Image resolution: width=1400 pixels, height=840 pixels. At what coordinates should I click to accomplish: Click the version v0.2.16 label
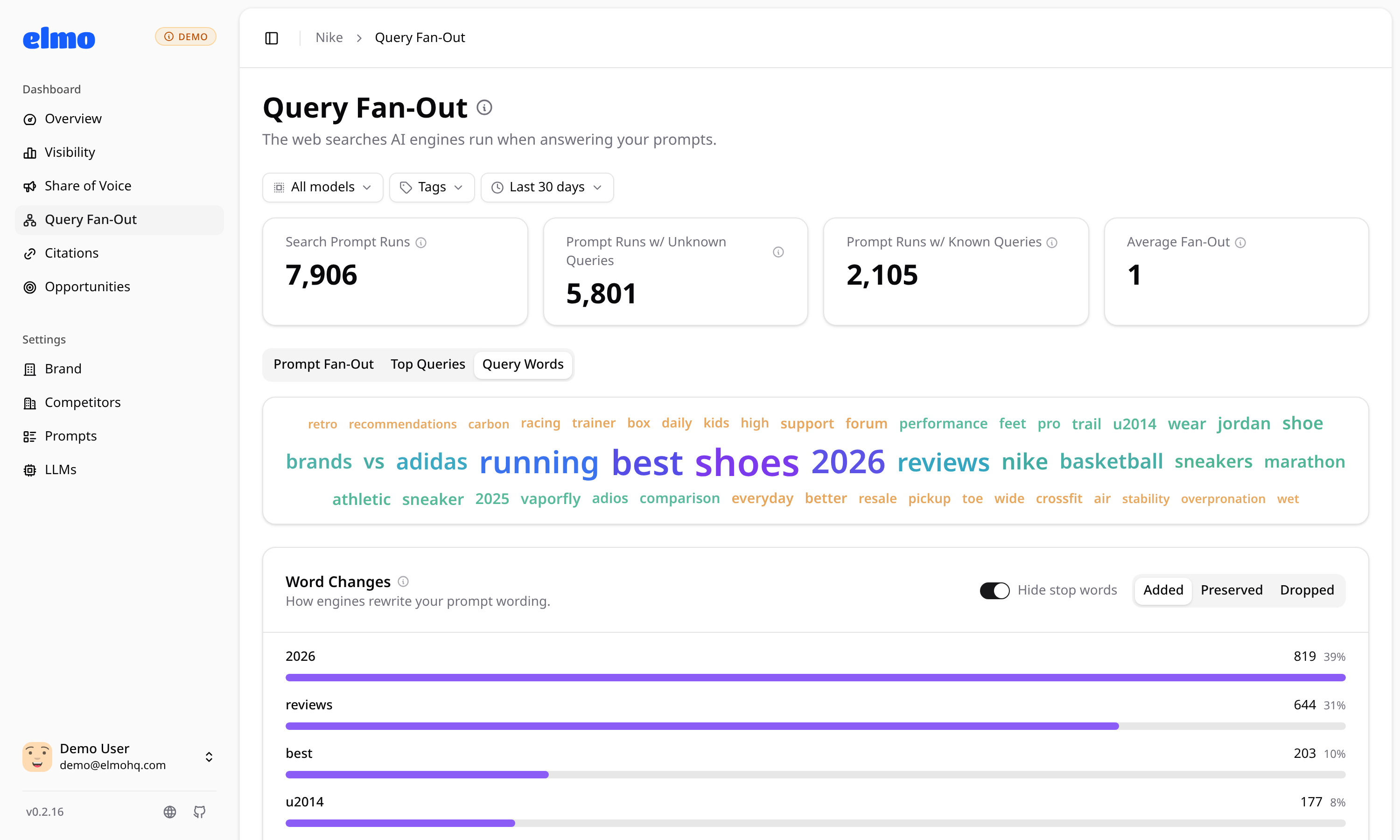[45, 812]
